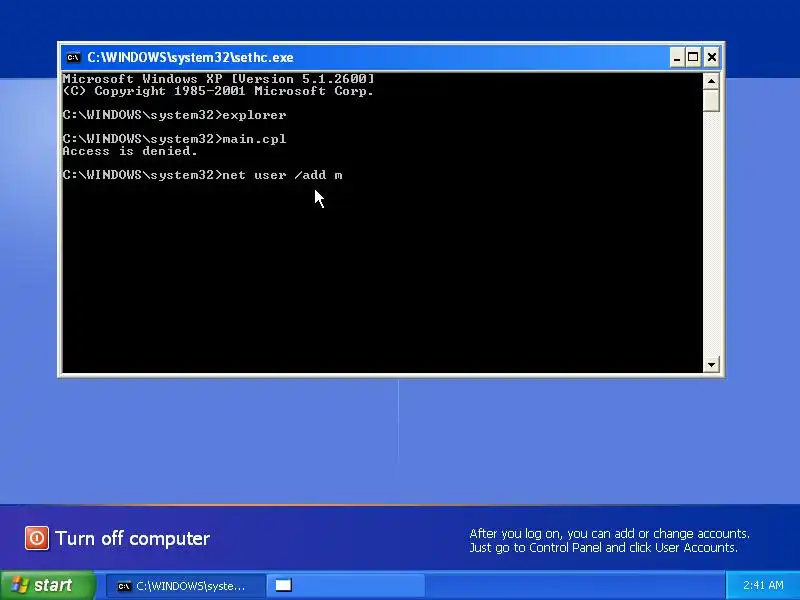800x600 pixels.
Task: Click the 'net user /add m' command line
Action: coord(203,175)
